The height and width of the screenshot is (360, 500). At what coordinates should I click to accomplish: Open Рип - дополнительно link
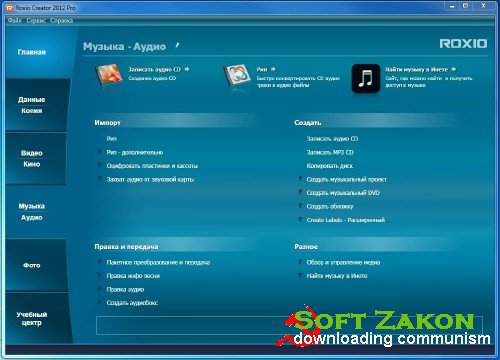135,152
